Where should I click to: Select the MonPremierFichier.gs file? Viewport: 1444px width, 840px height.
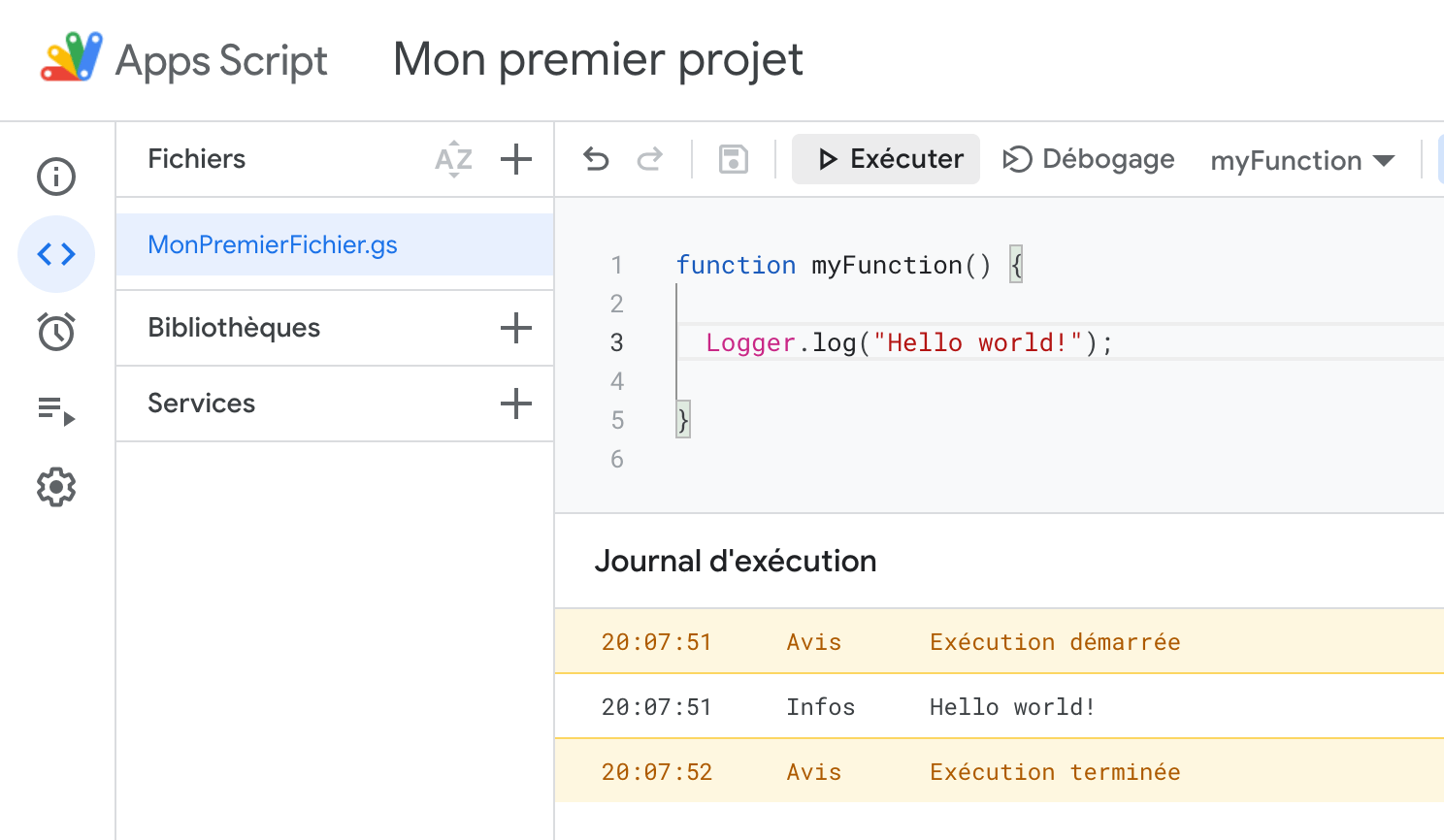click(x=335, y=244)
